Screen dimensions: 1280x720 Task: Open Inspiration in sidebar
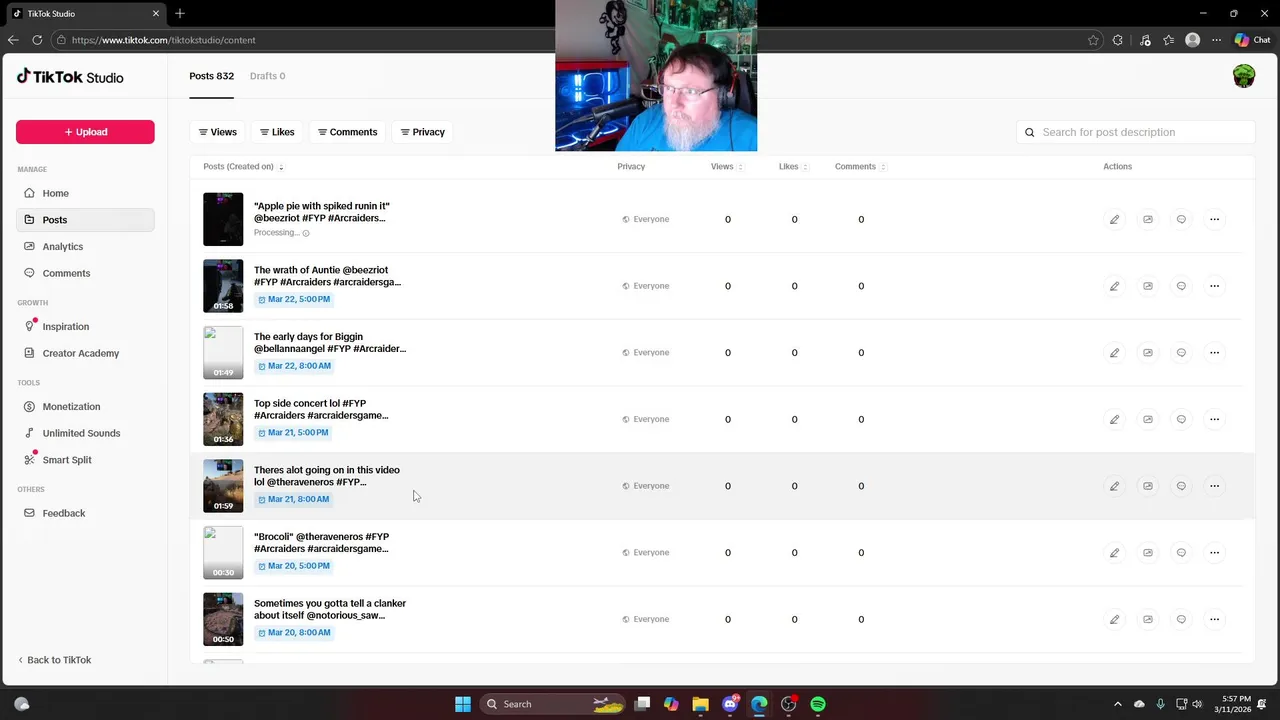click(x=85, y=326)
